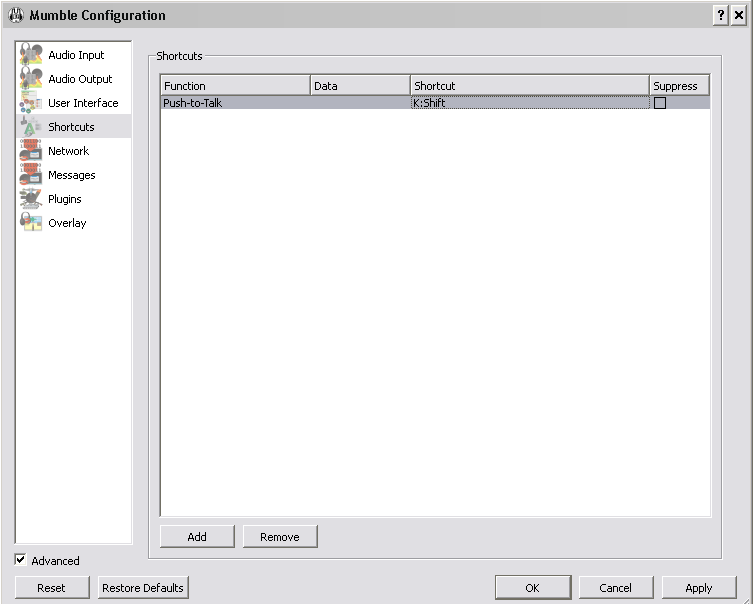Toggle Suppress checkbox for Push-to-Talk
This screenshot has height=604, width=753.
click(x=660, y=103)
